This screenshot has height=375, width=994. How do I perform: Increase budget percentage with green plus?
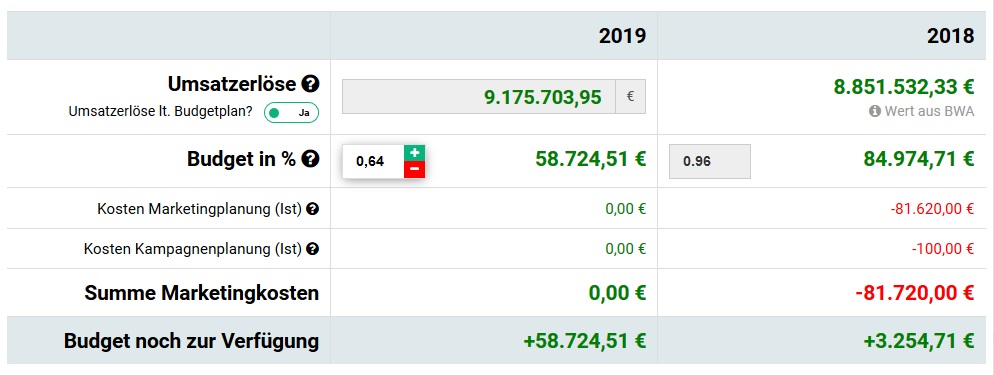[x=415, y=153]
